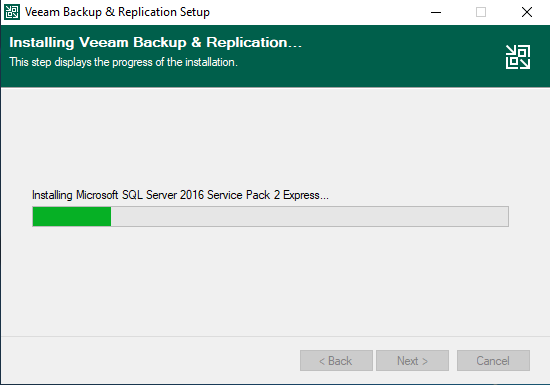
Task: Click the Veeam icon in the title bar
Action: tap(12, 12)
